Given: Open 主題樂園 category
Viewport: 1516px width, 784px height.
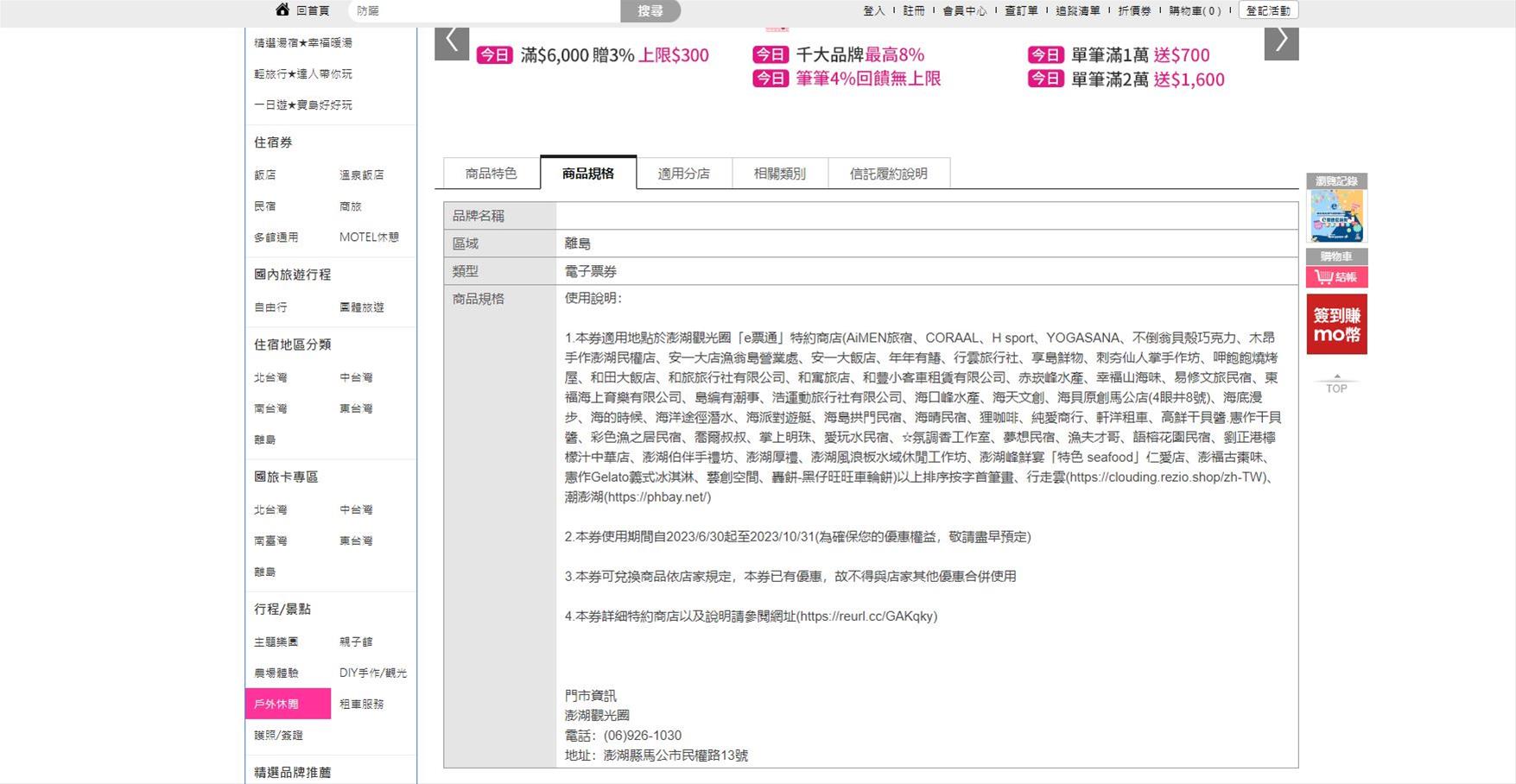Looking at the screenshot, I should [276, 642].
